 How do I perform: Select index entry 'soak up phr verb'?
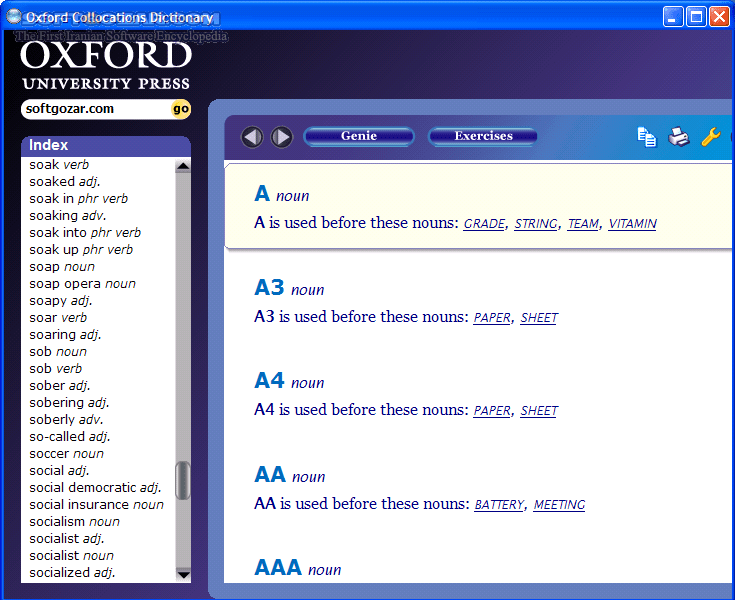click(81, 250)
